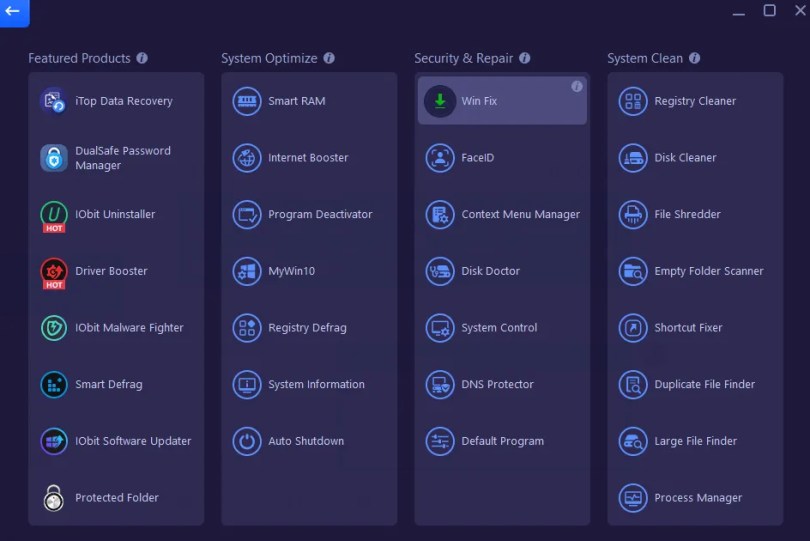This screenshot has width=810, height=541.
Task: Click the 'Internet Booster' label
Action: pyautogui.click(x=308, y=158)
